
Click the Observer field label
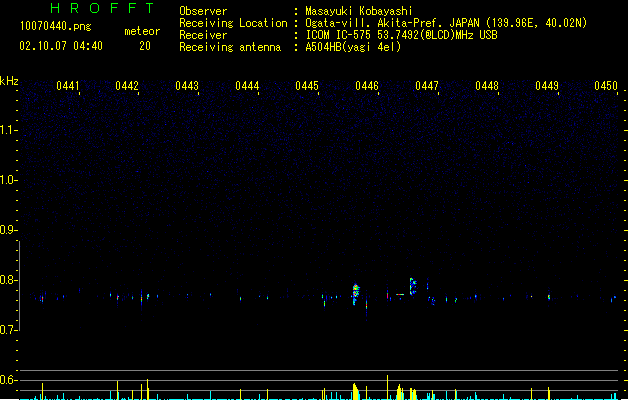203,11
